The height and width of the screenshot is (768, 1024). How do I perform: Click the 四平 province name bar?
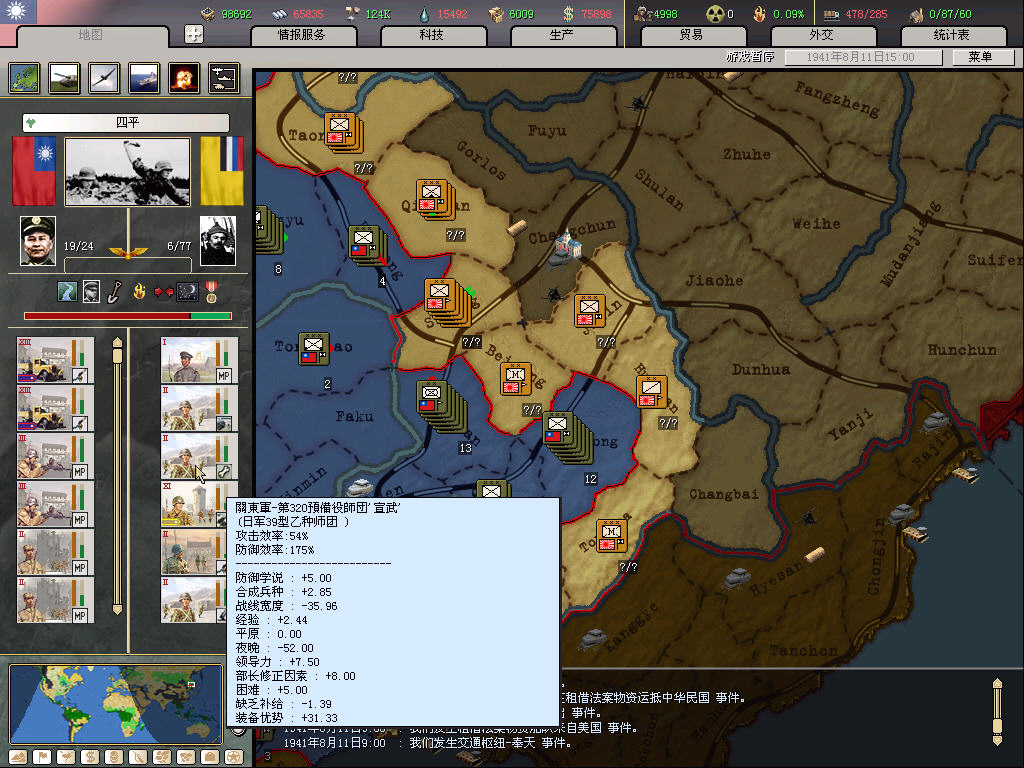tap(127, 122)
